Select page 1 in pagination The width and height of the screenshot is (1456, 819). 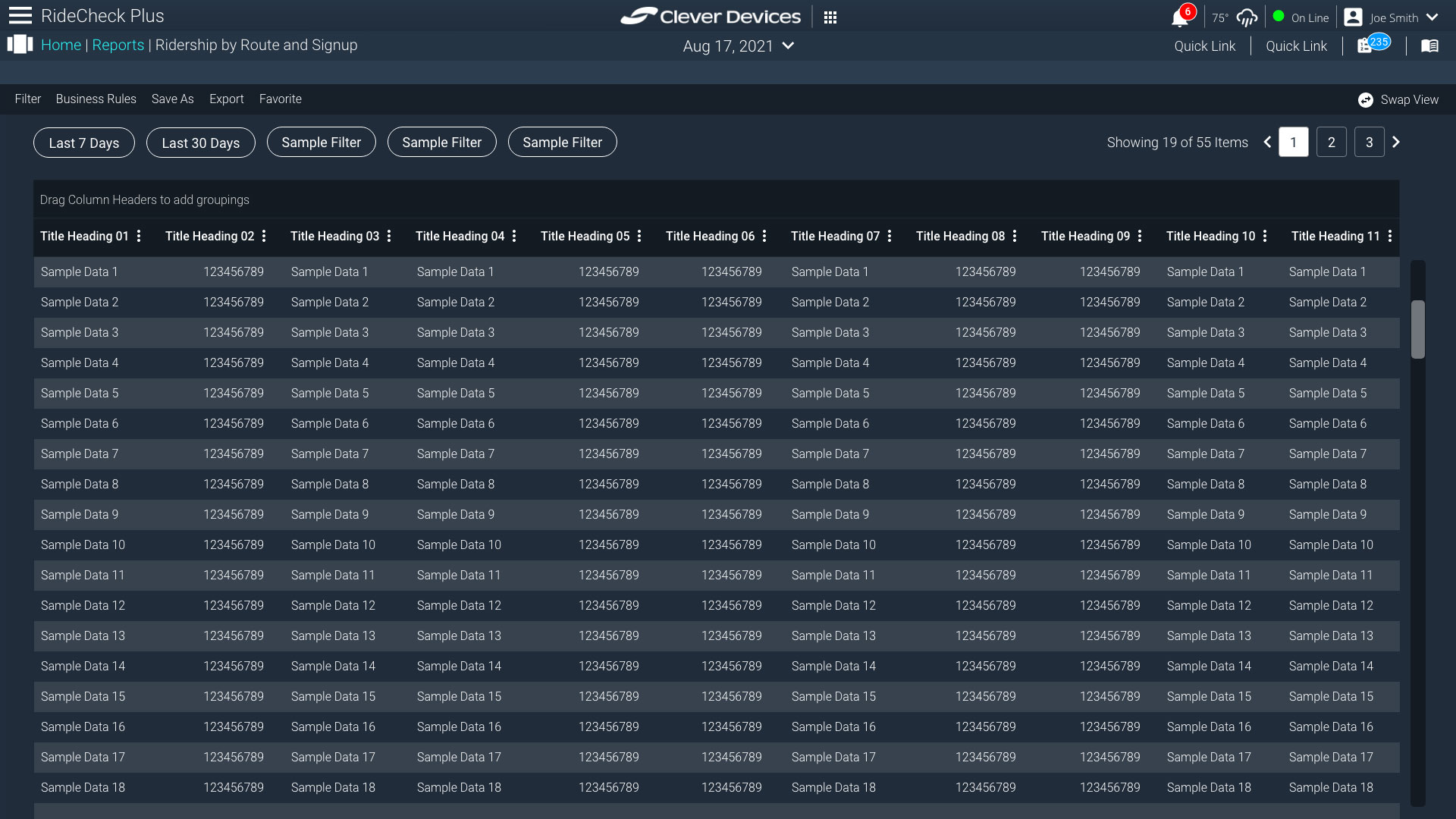1294,142
